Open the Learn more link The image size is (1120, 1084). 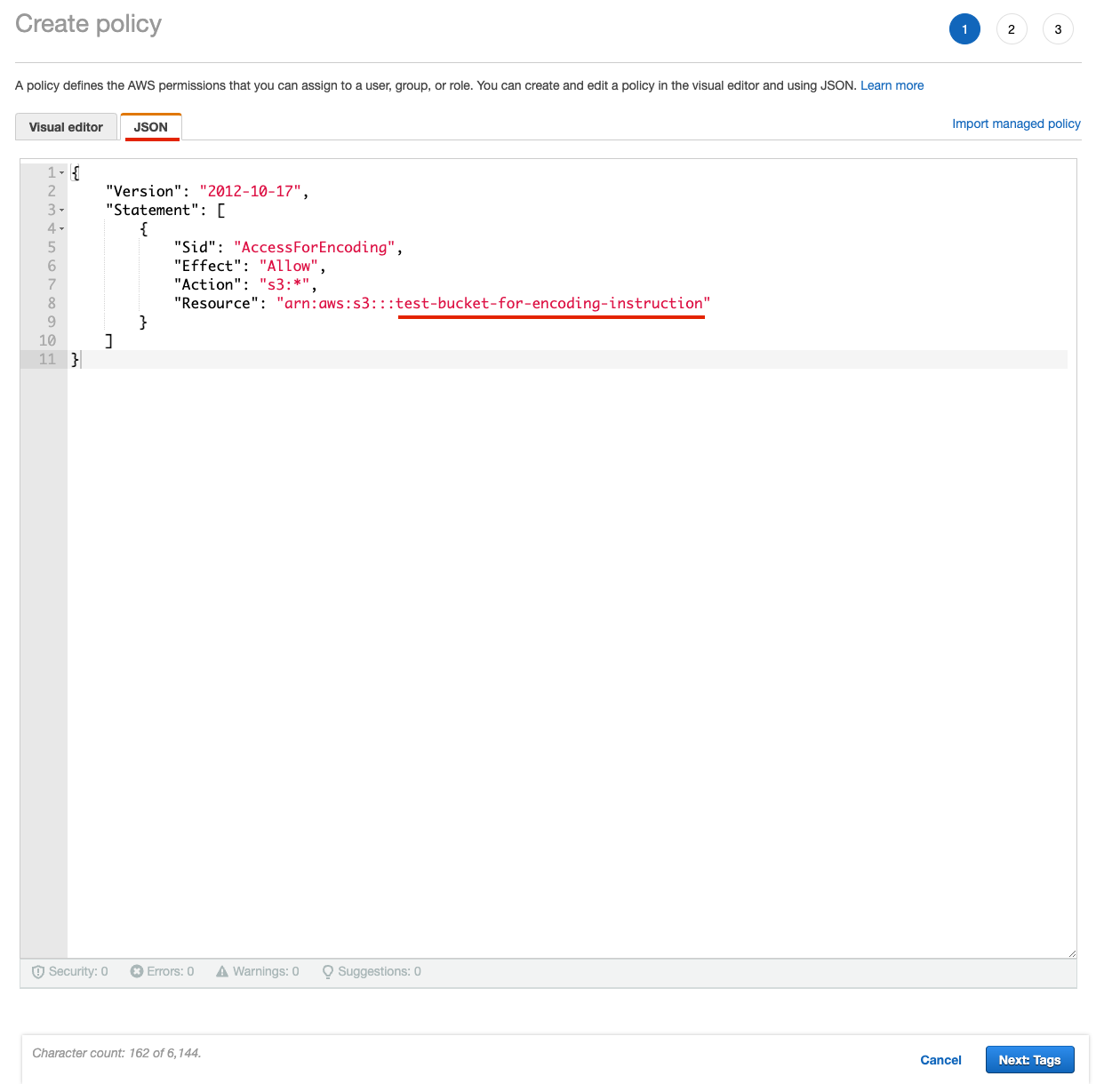(892, 85)
